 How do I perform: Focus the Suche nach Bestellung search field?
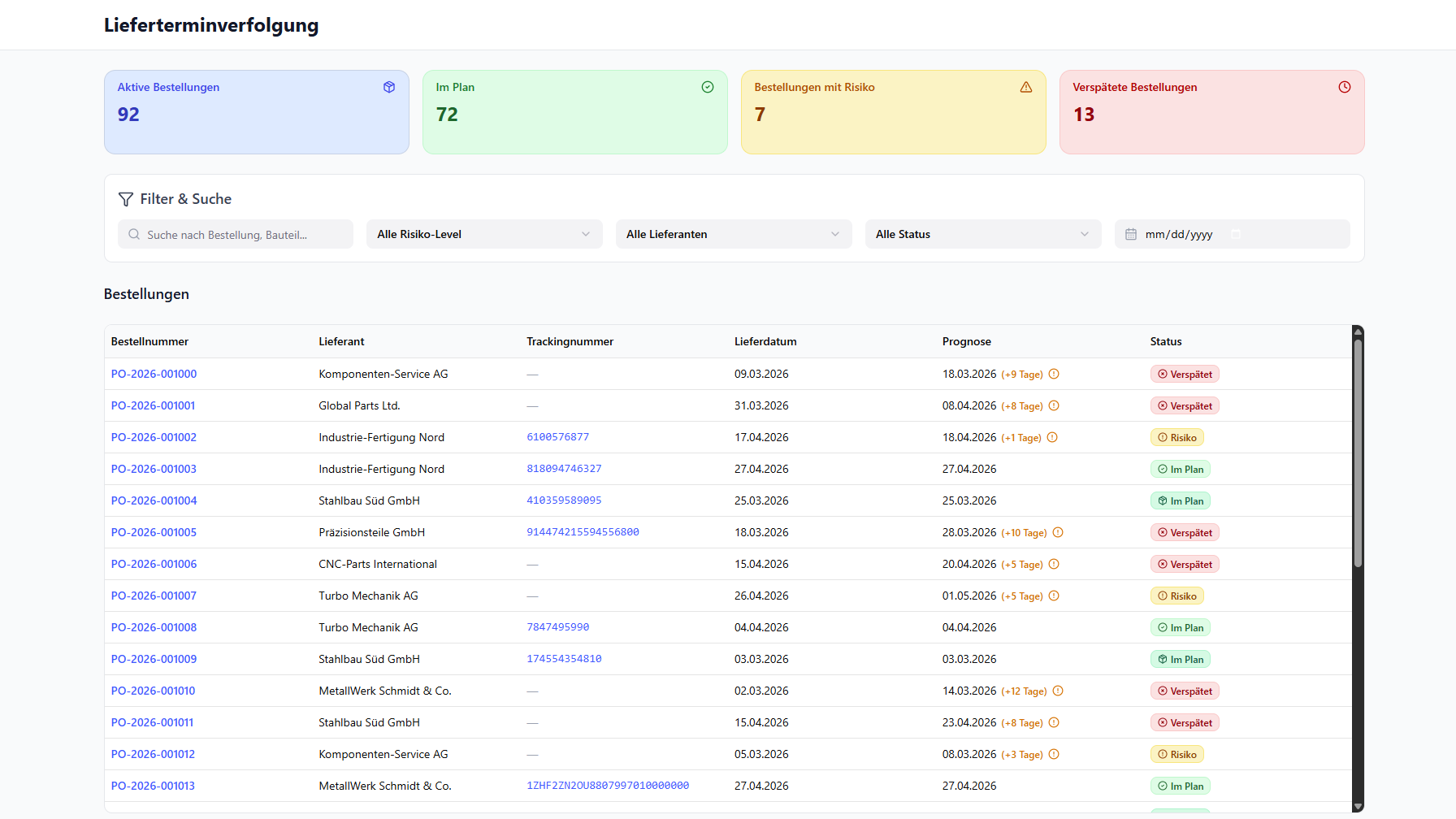point(244,235)
